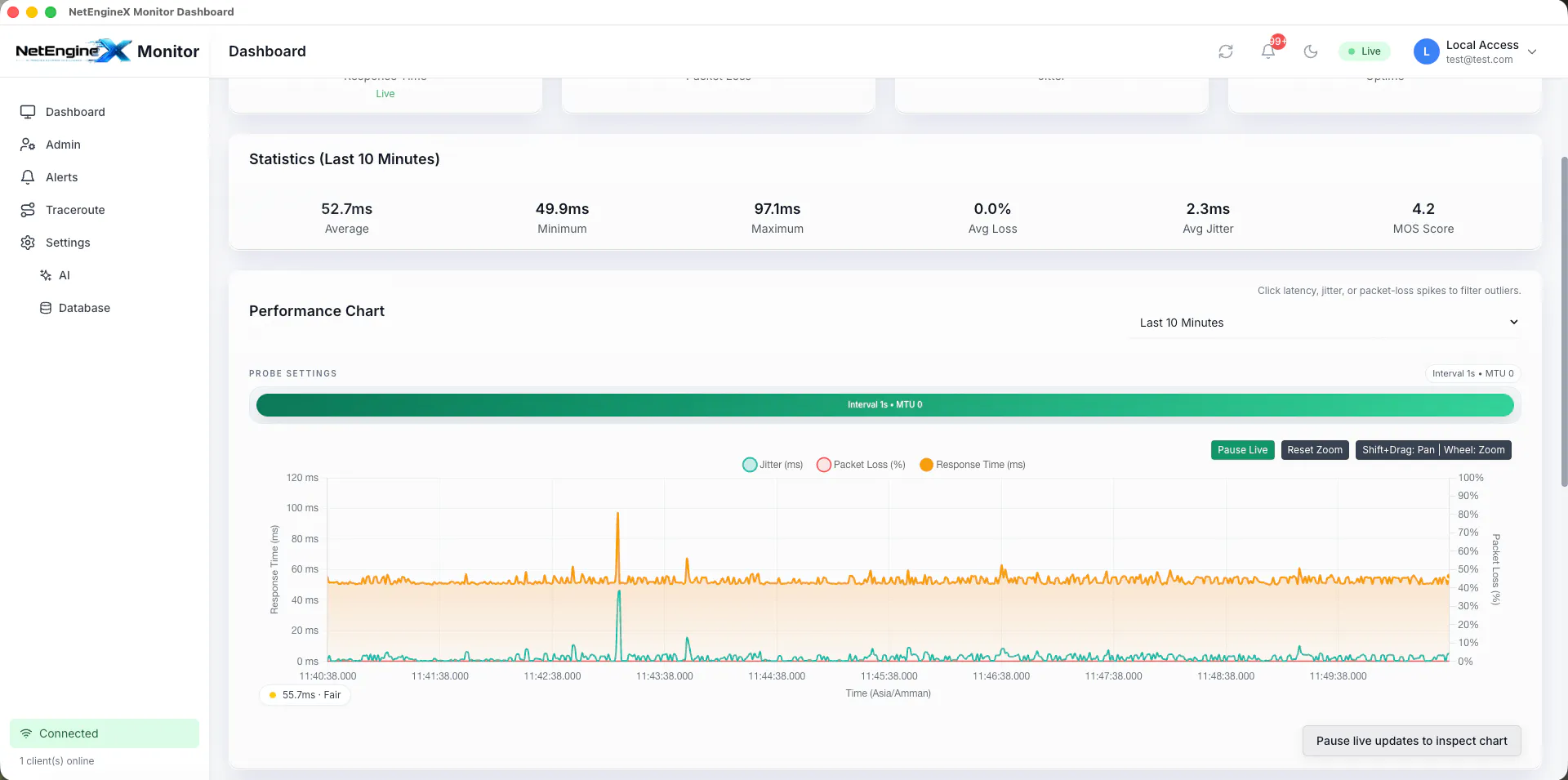This screenshot has height=780, width=1568.
Task: Click the Settings gear icon
Action: click(28, 243)
